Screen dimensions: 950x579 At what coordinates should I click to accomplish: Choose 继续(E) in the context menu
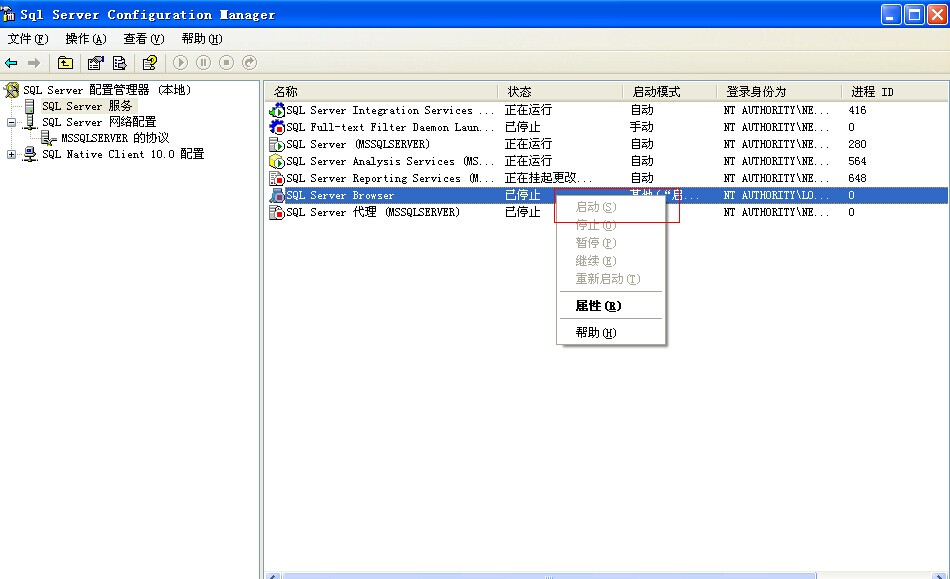pyautogui.click(x=611, y=261)
